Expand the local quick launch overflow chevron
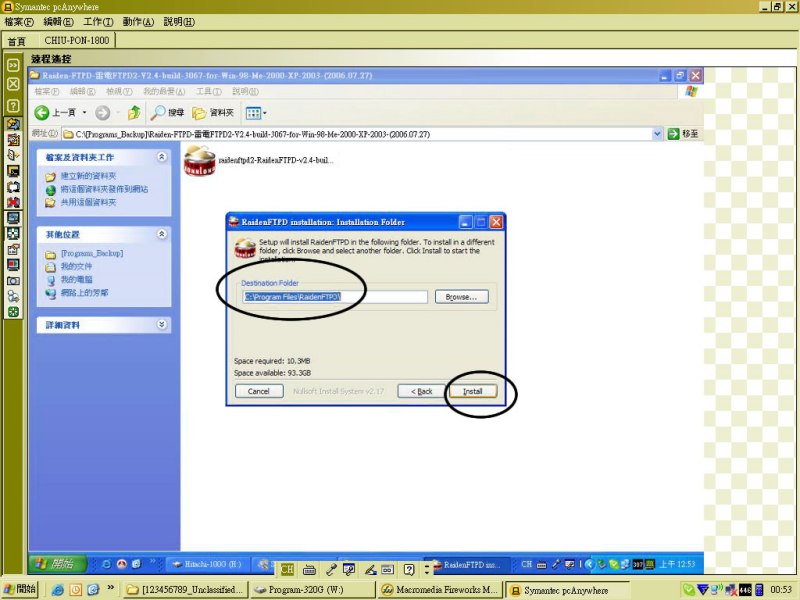This screenshot has height=600, width=800. tap(110, 588)
